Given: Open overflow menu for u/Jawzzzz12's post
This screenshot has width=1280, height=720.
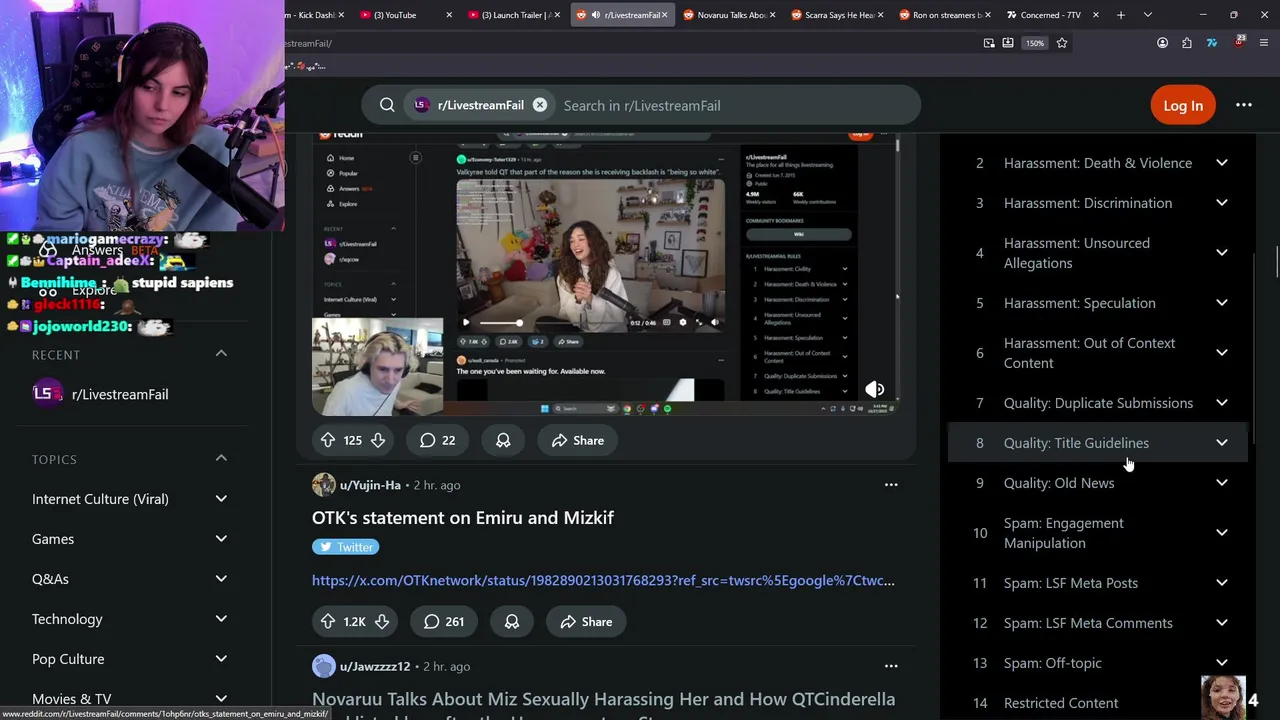Looking at the screenshot, I should (891, 666).
